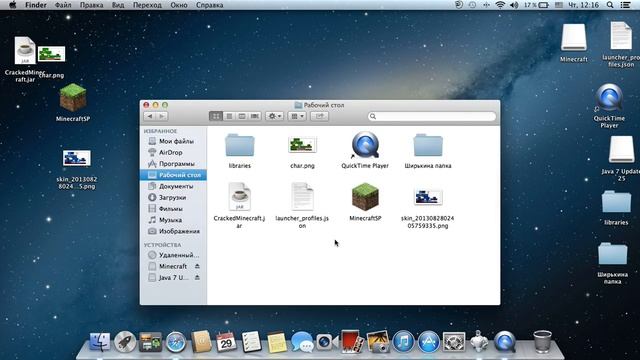Screen dimensions: 640x360
Task: Select launcher_profiles.json in Finder window
Action: pyautogui.click(x=302, y=197)
